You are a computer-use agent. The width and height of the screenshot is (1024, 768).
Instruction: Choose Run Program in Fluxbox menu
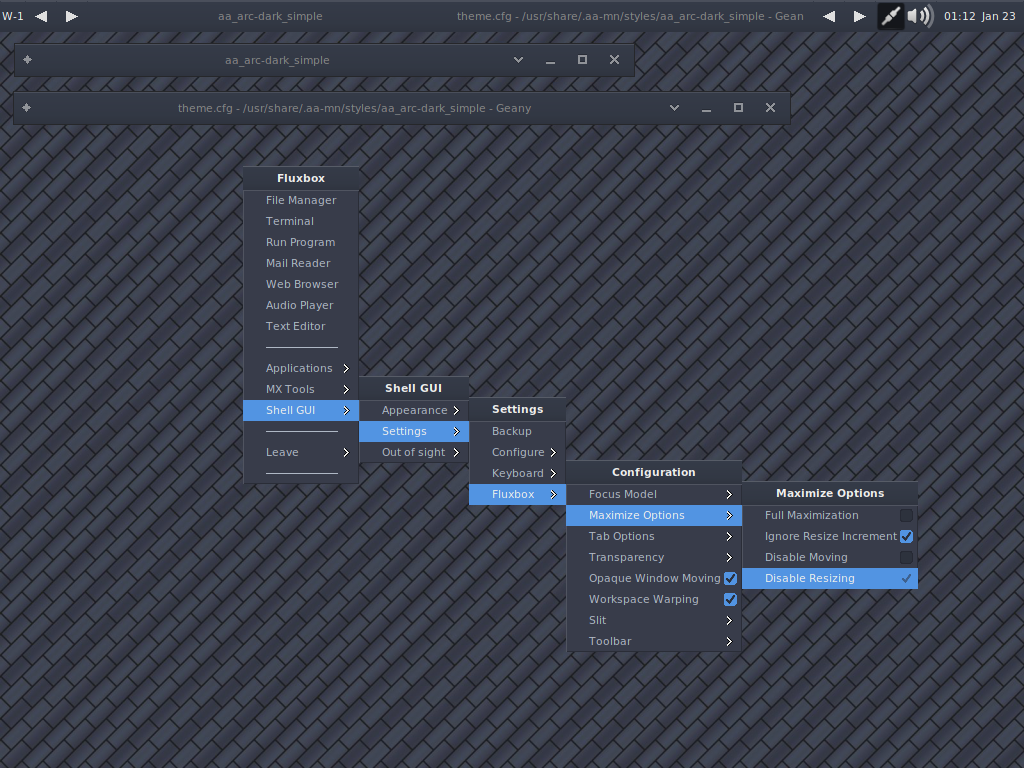pos(301,242)
